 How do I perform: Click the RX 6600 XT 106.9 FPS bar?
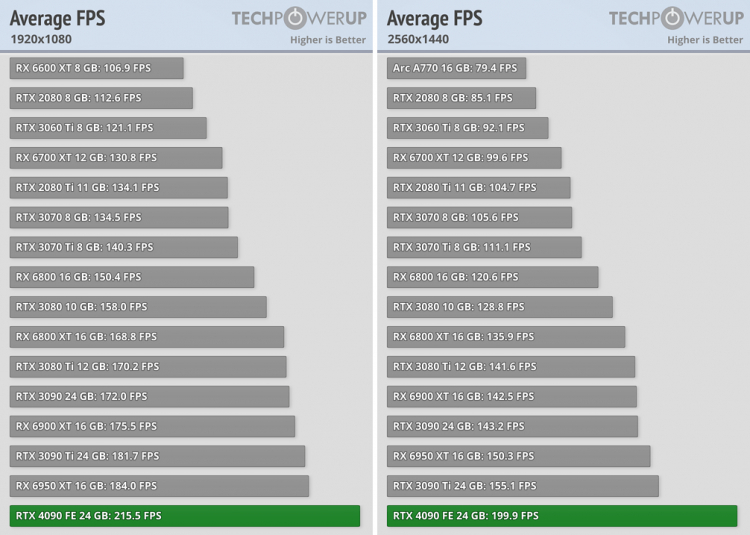coord(97,68)
